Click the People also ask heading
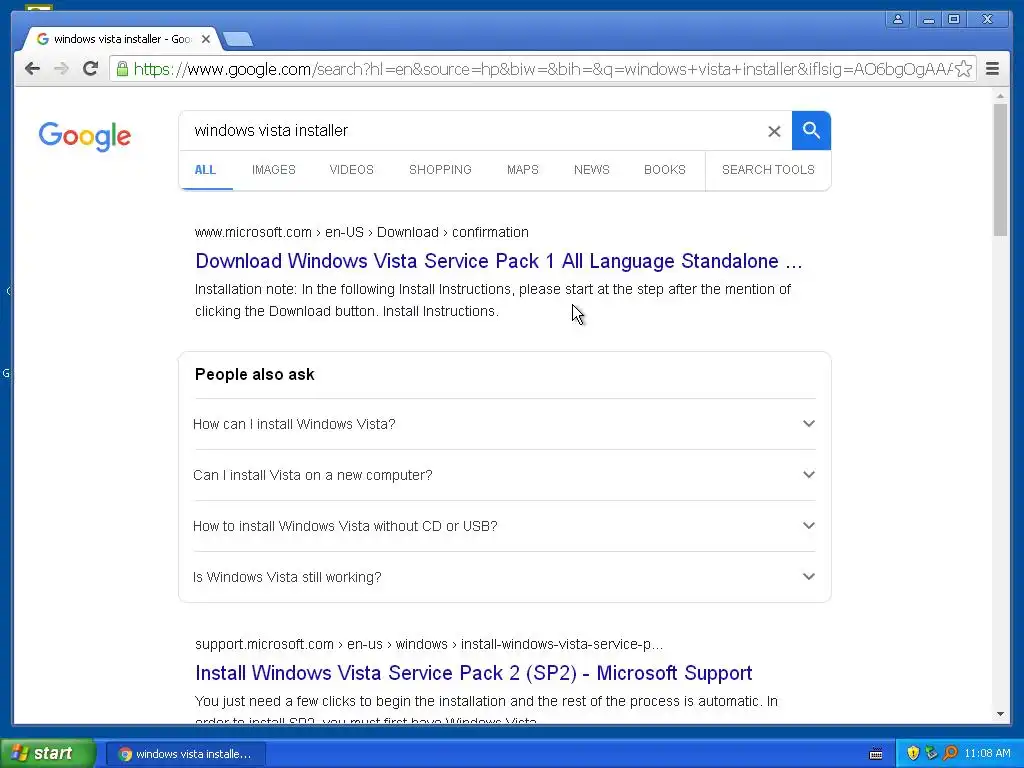The height and width of the screenshot is (768, 1024). pyautogui.click(x=255, y=374)
